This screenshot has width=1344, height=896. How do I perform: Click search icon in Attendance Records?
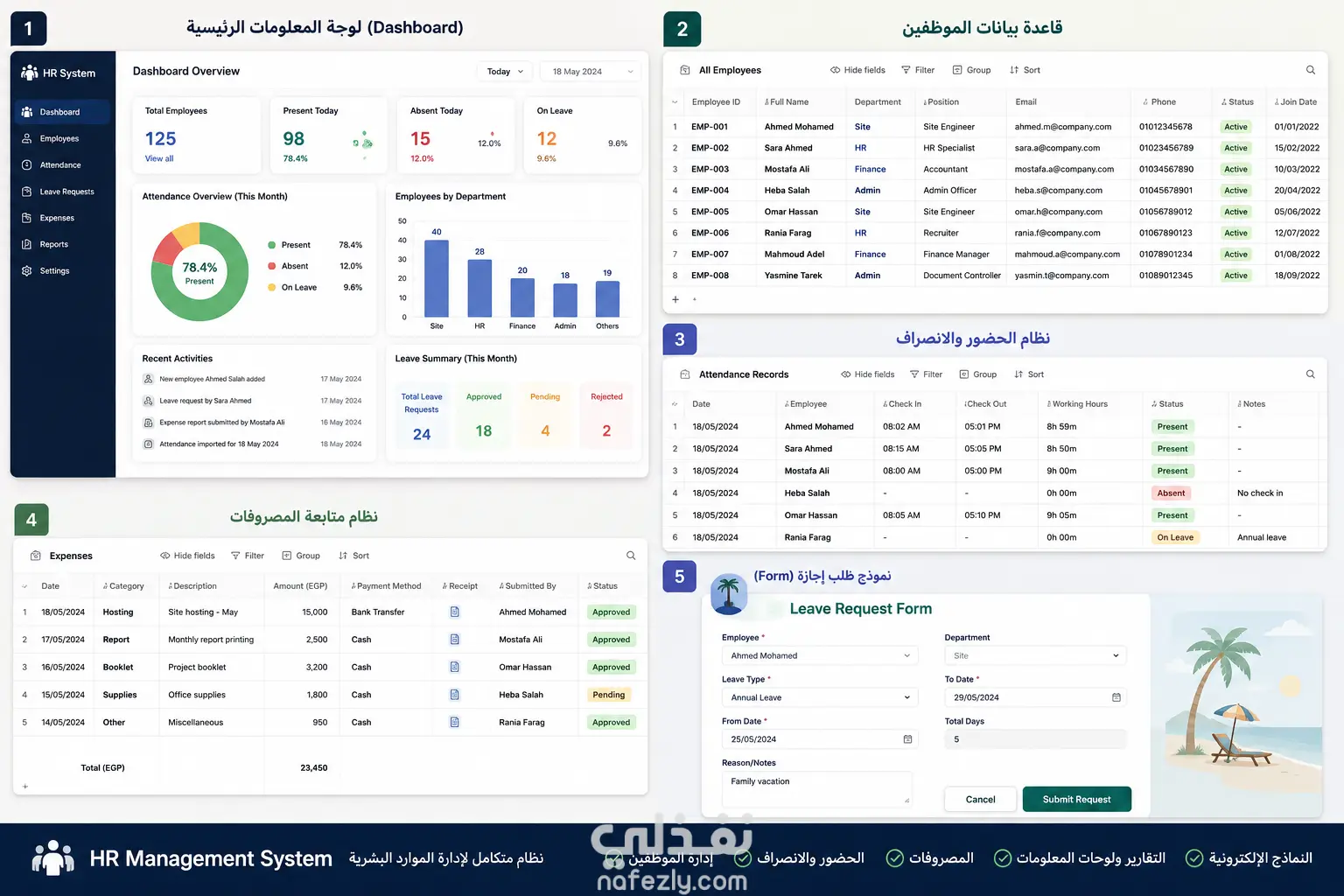click(x=1310, y=374)
